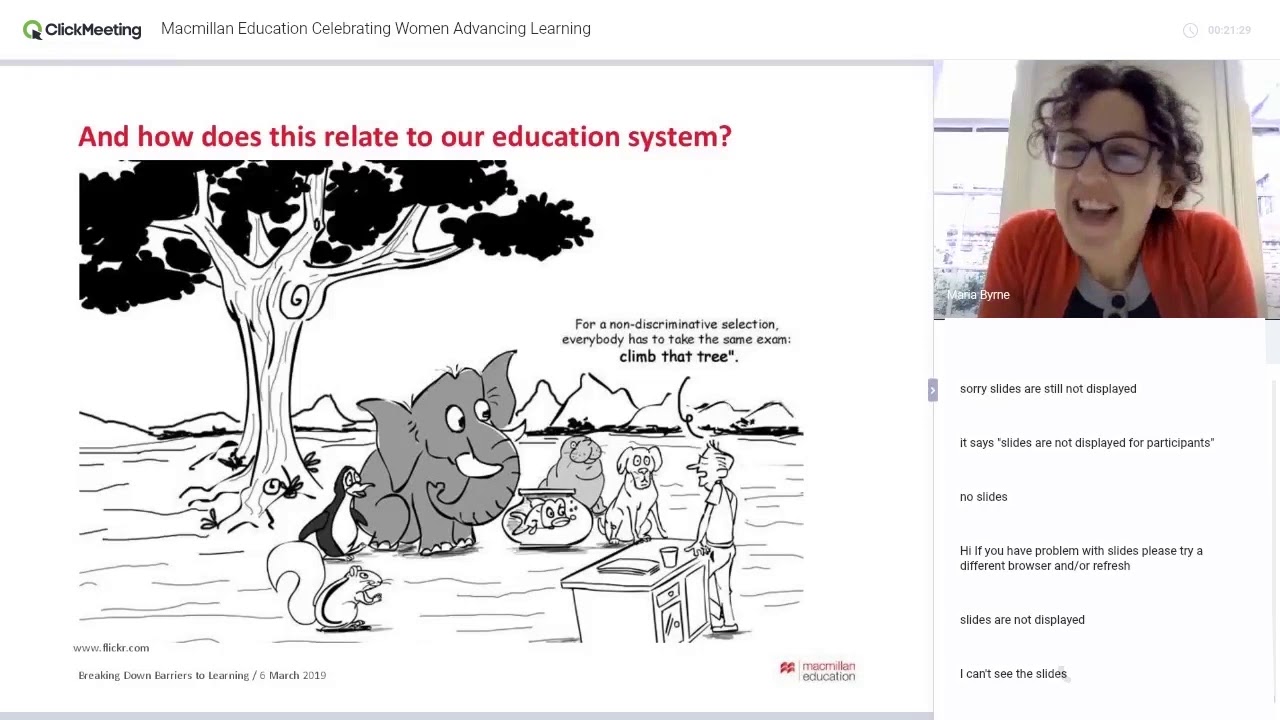
Task: Collapse the chat panel with the arrow tab
Action: tap(932, 390)
